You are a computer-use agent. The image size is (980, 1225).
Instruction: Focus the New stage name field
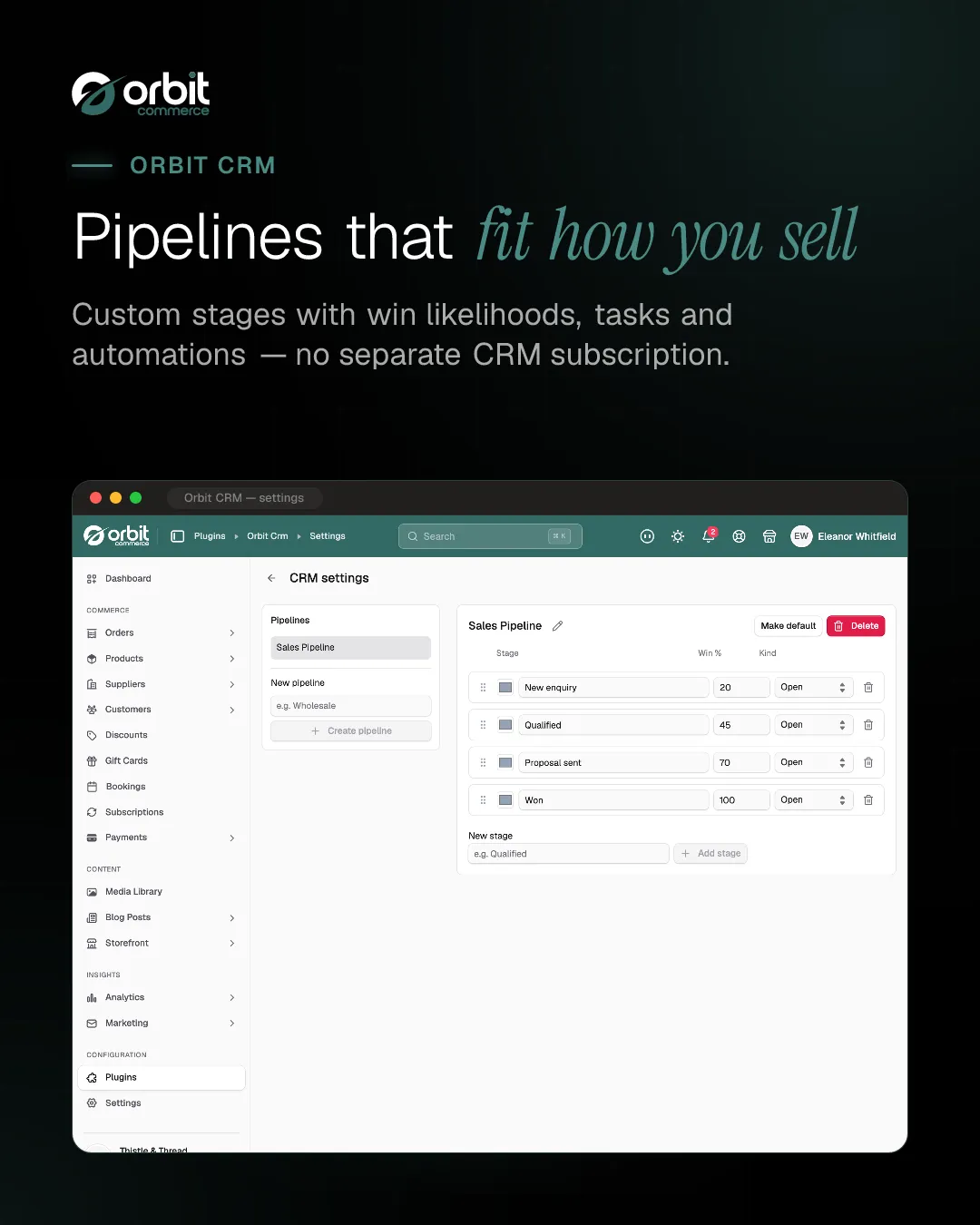pyautogui.click(x=569, y=854)
